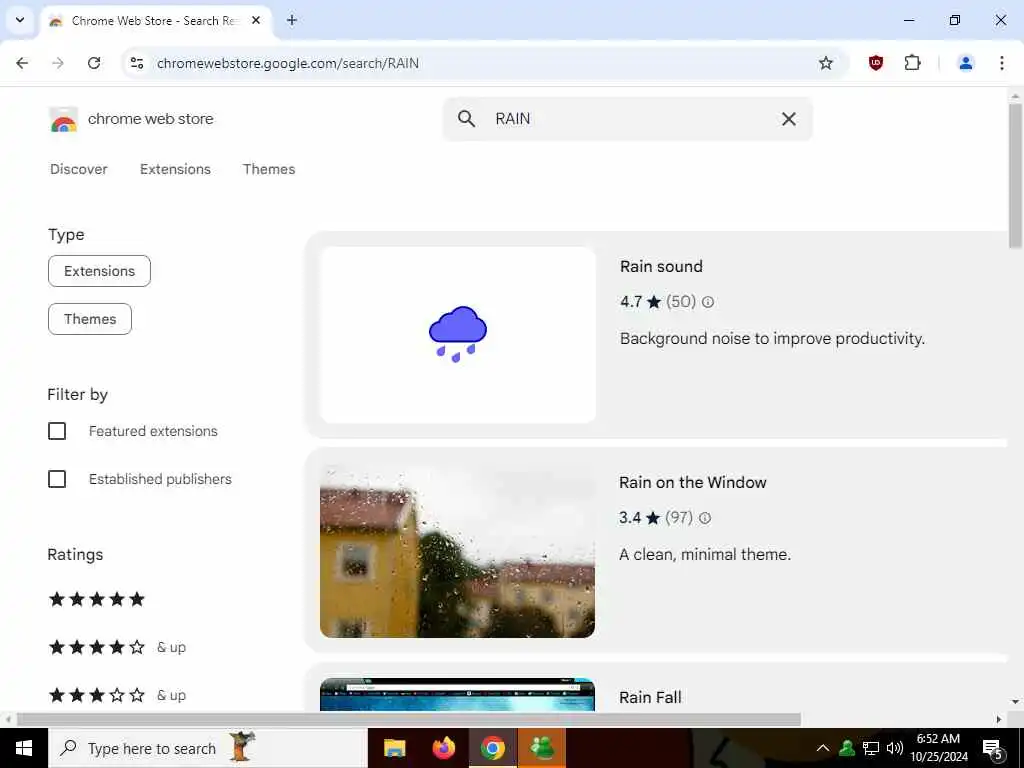Click info icon next to Rain sound rating

point(707,302)
